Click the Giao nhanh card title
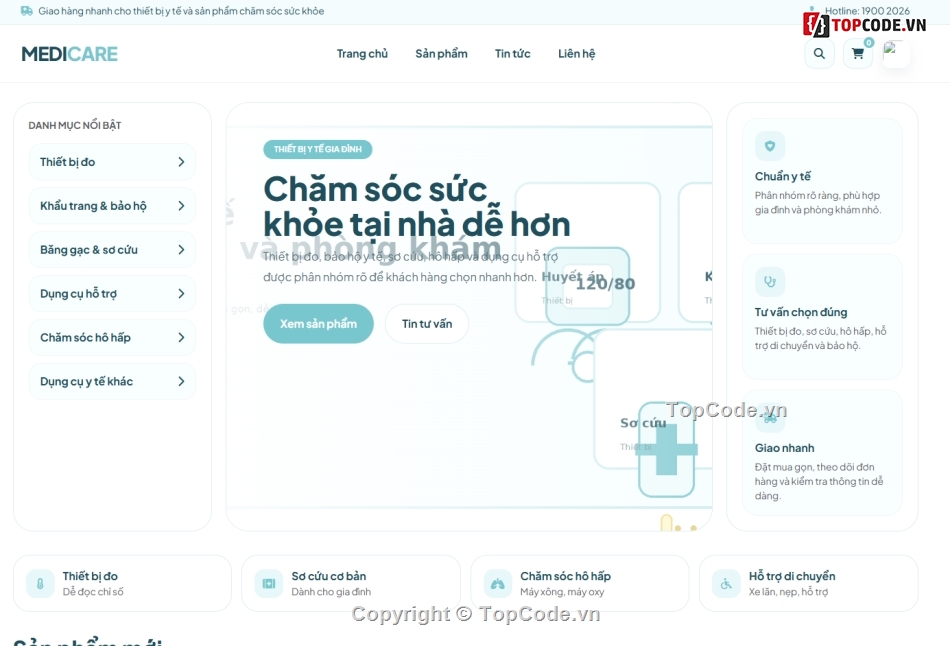This screenshot has width=950, height=646. click(x=784, y=448)
